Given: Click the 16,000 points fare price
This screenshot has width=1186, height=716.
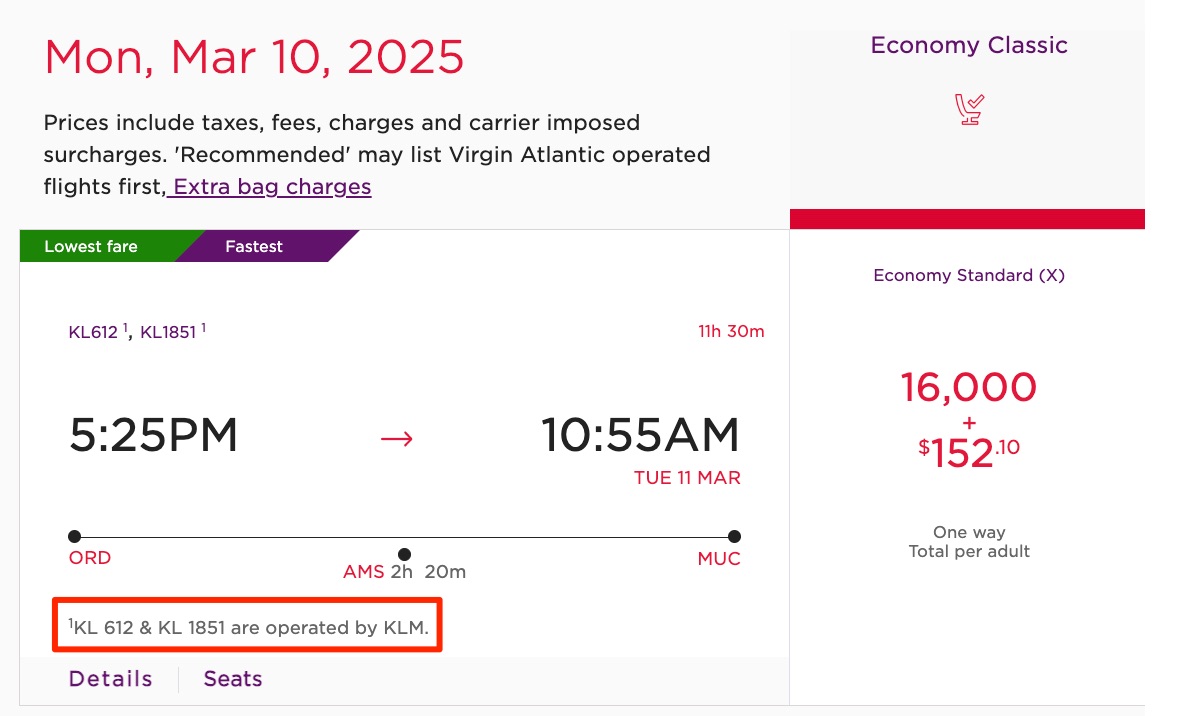Looking at the screenshot, I should point(968,388).
